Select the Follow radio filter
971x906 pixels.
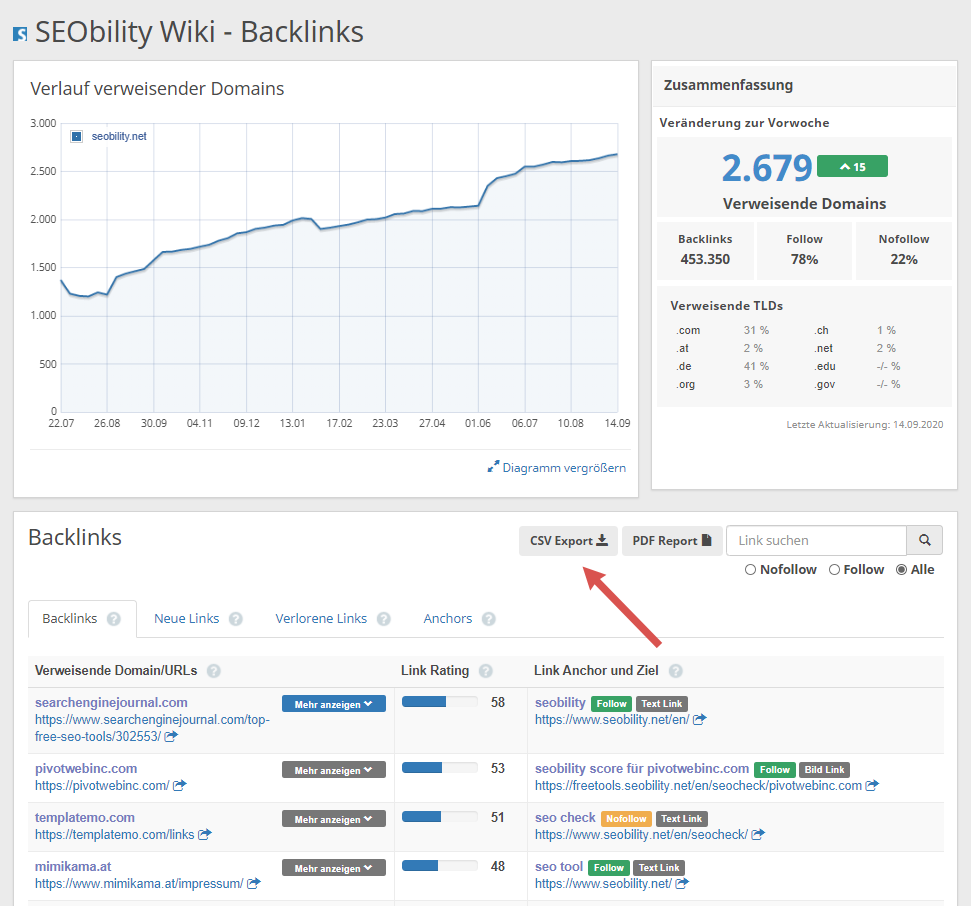tap(835, 570)
